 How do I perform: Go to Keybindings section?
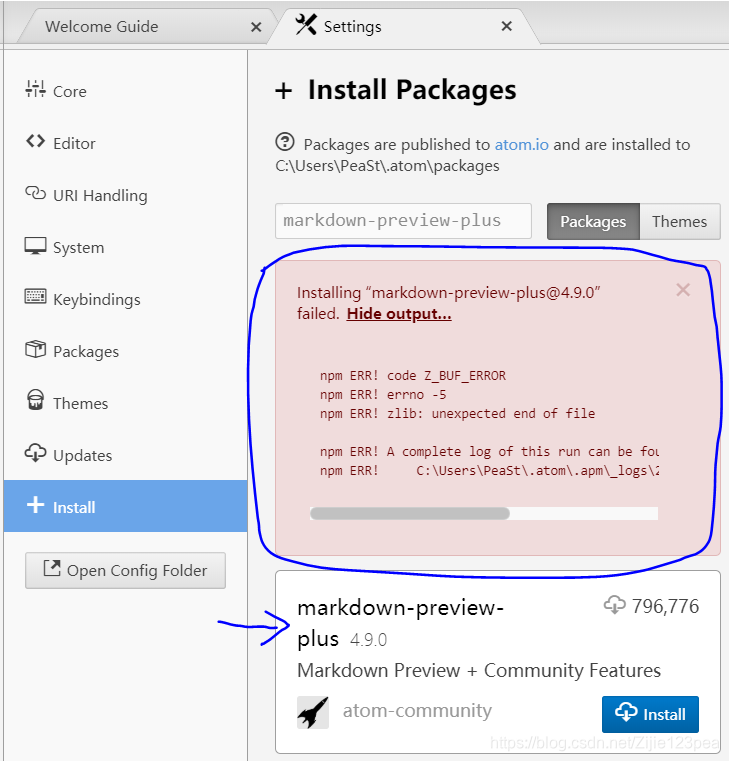point(125,299)
